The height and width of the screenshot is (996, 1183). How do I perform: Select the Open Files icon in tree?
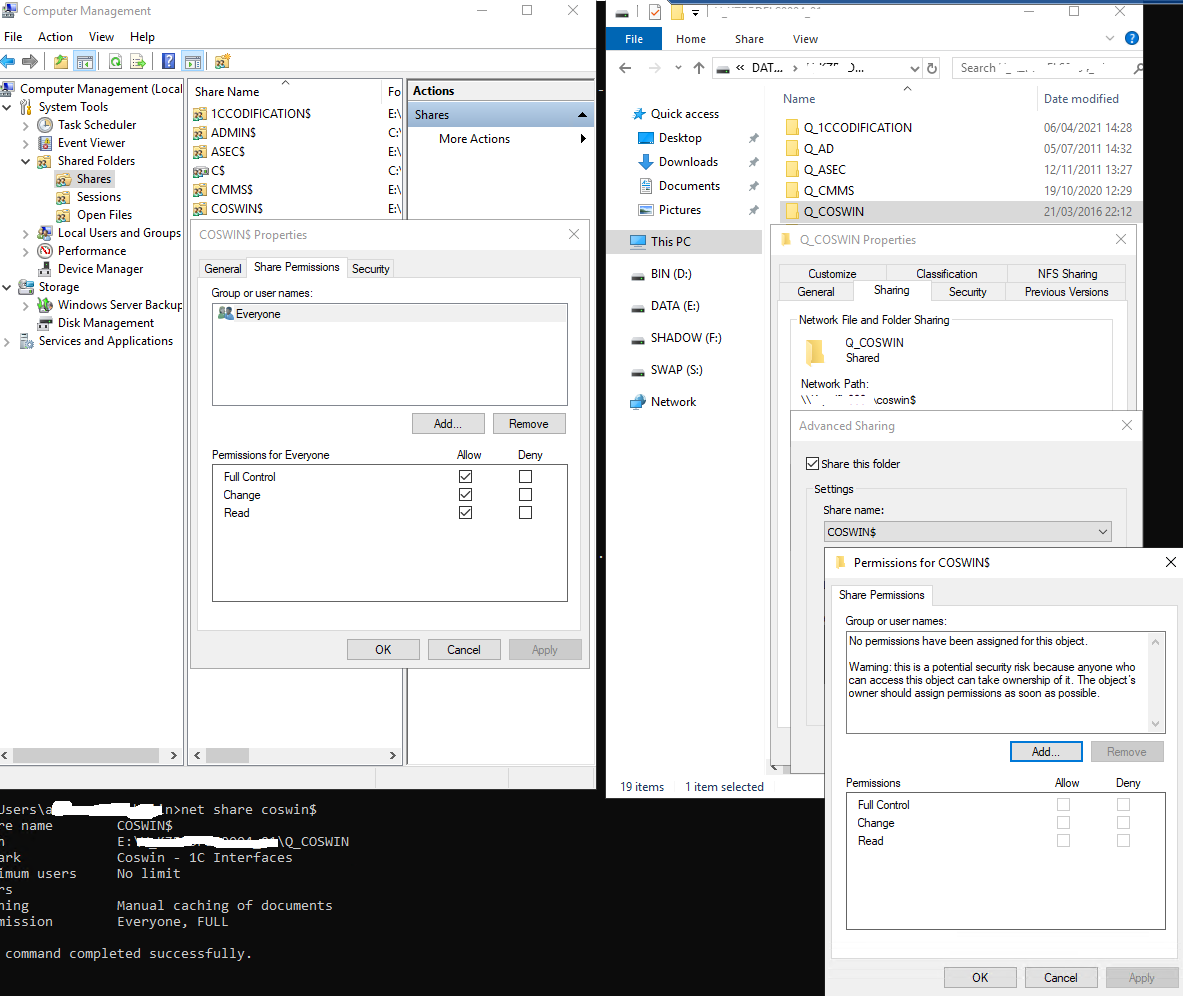tap(63, 215)
